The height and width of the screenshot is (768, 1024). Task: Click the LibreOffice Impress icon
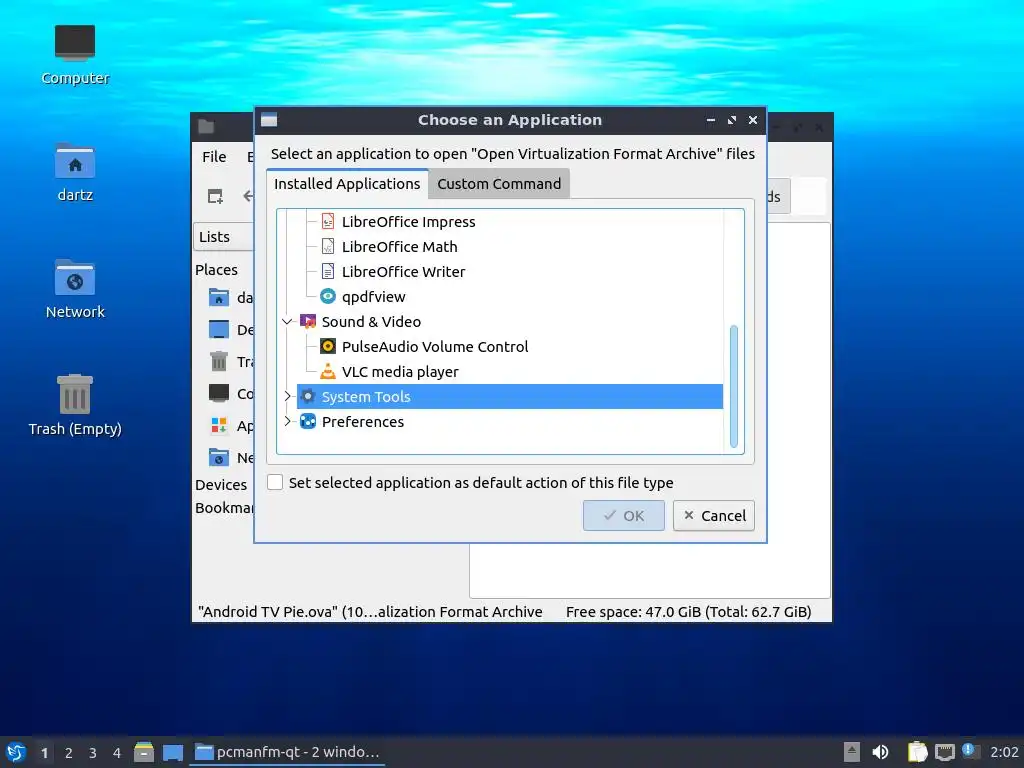point(328,221)
